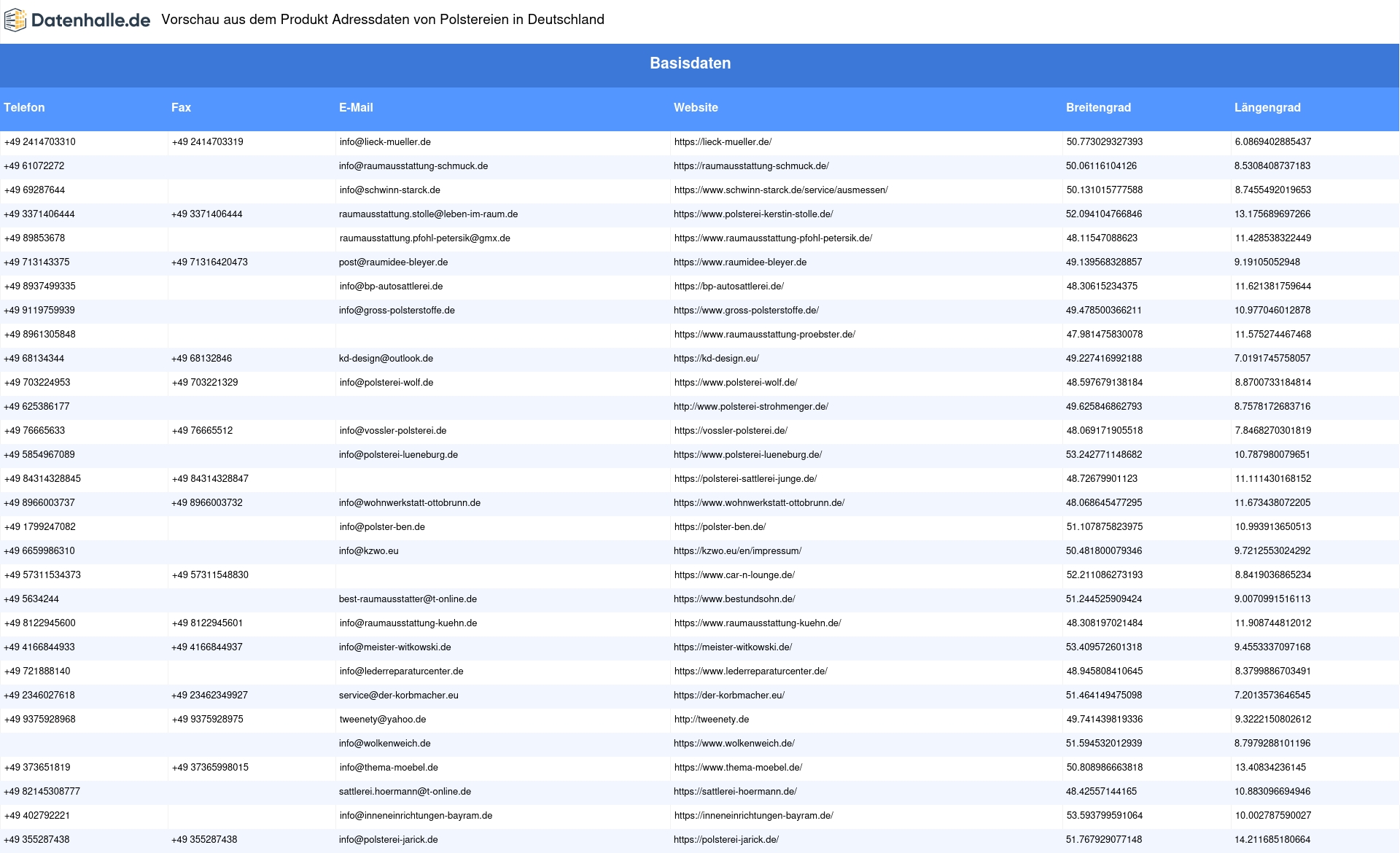Select email best-raumausstatter@t-online.de
Image resolution: width=1400 pixels, height=853 pixels.
[x=408, y=599]
